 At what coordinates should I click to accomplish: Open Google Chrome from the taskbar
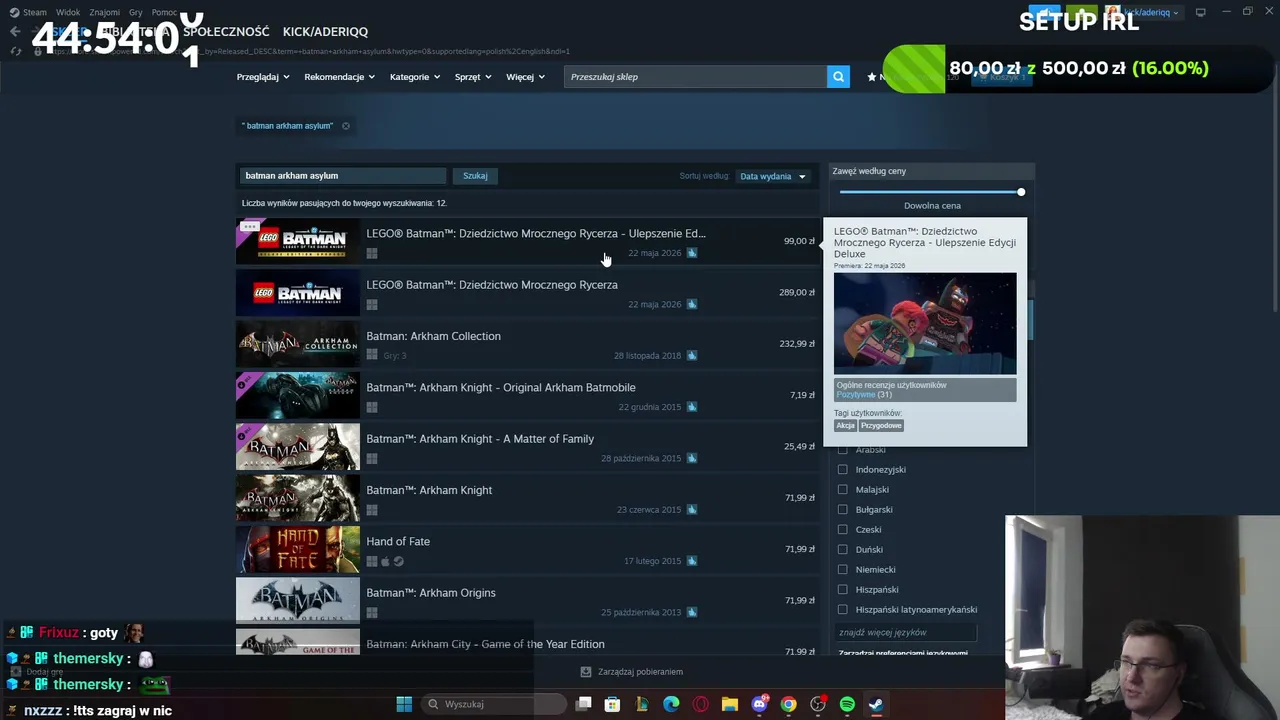coord(789,704)
